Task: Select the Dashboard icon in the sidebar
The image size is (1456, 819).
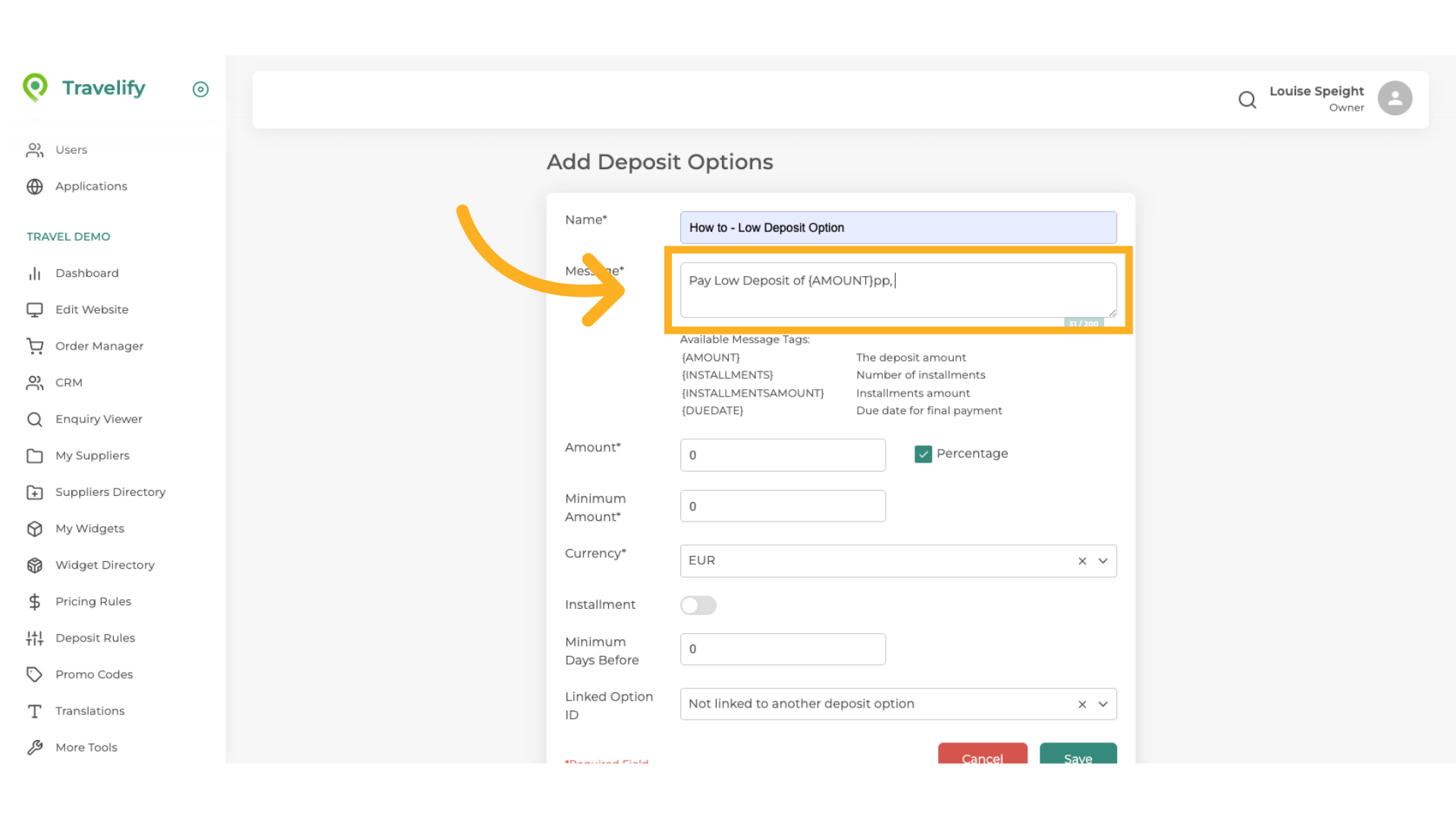Action: pyautogui.click(x=35, y=273)
